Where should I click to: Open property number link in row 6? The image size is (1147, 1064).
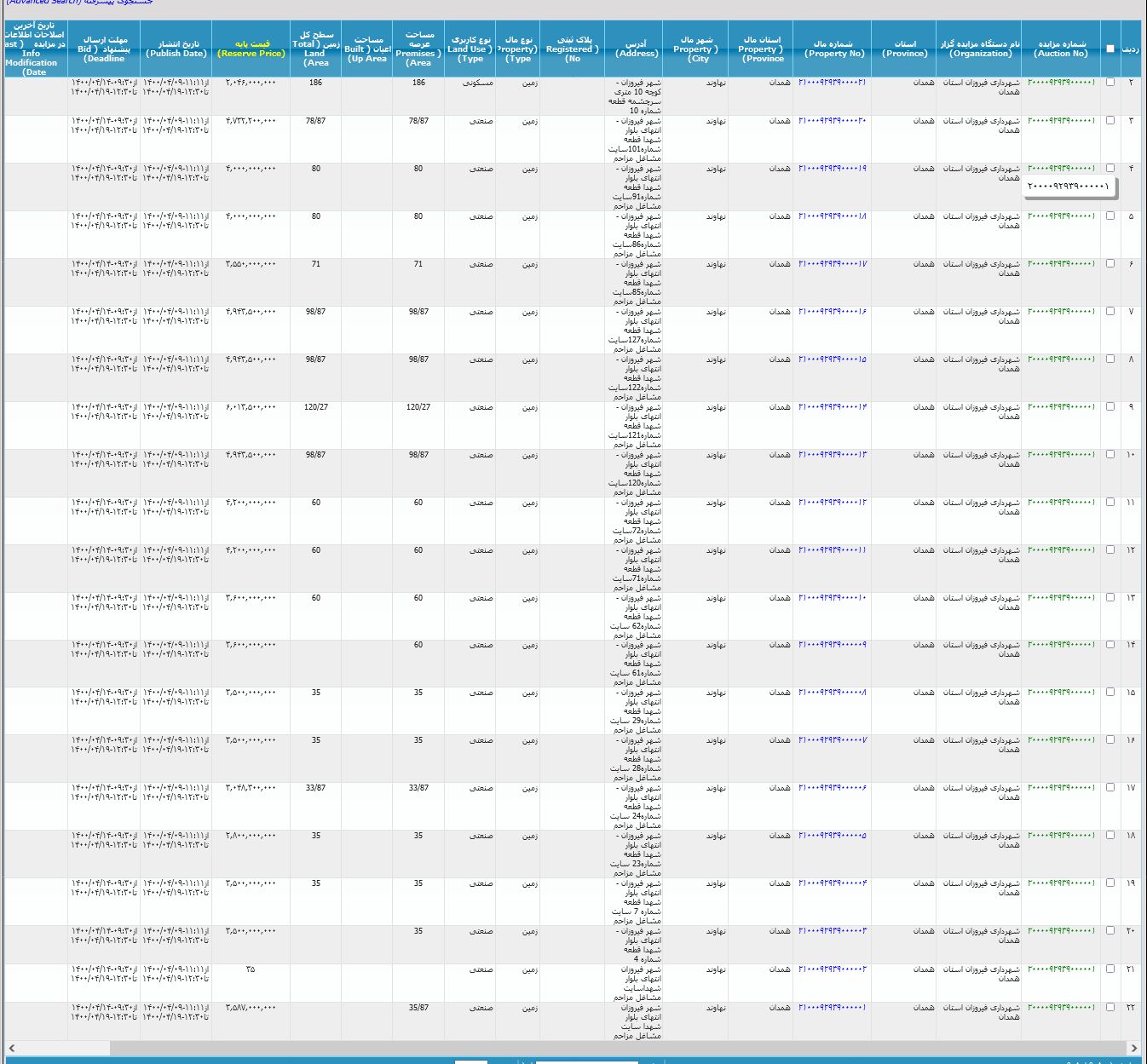(x=832, y=264)
